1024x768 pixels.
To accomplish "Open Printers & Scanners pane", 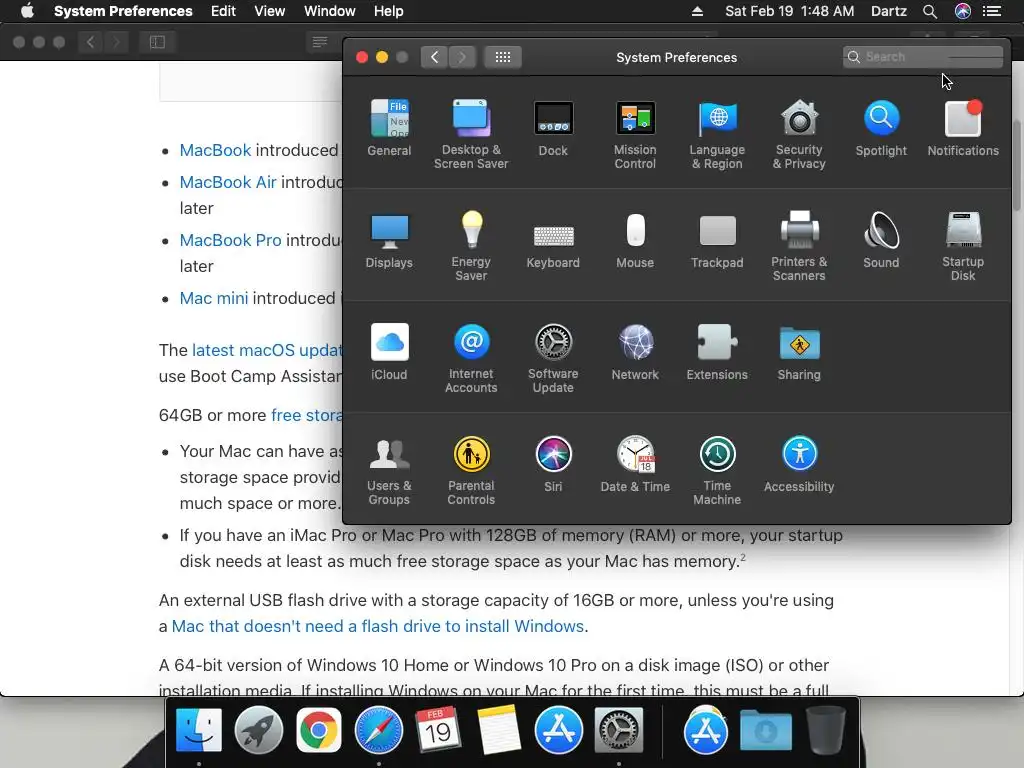I will pos(799,246).
